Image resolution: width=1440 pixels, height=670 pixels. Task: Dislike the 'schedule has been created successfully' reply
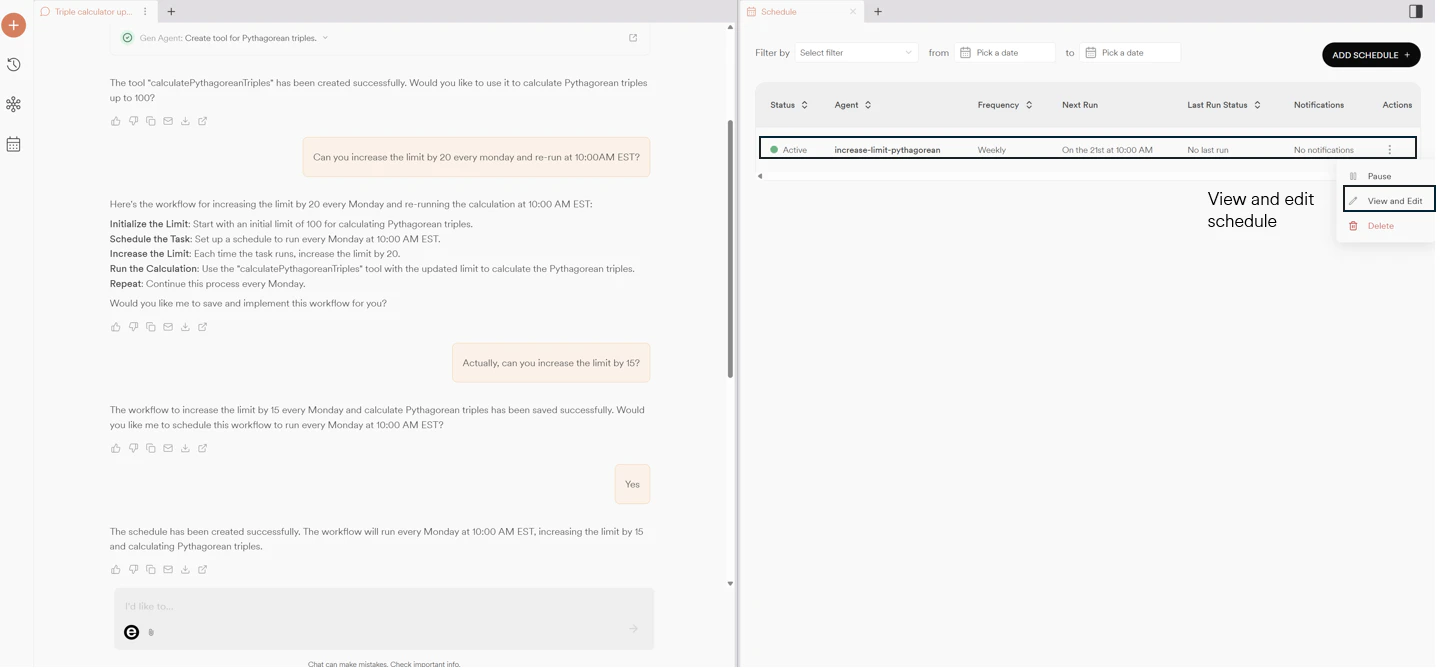pyautogui.click(x=133, y=570)
